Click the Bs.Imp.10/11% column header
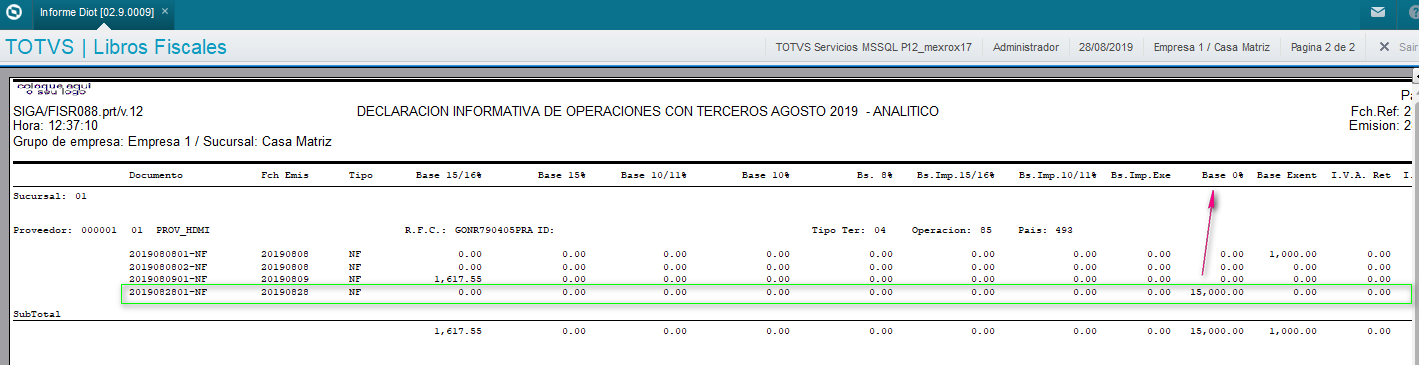 coord(1058,175)
